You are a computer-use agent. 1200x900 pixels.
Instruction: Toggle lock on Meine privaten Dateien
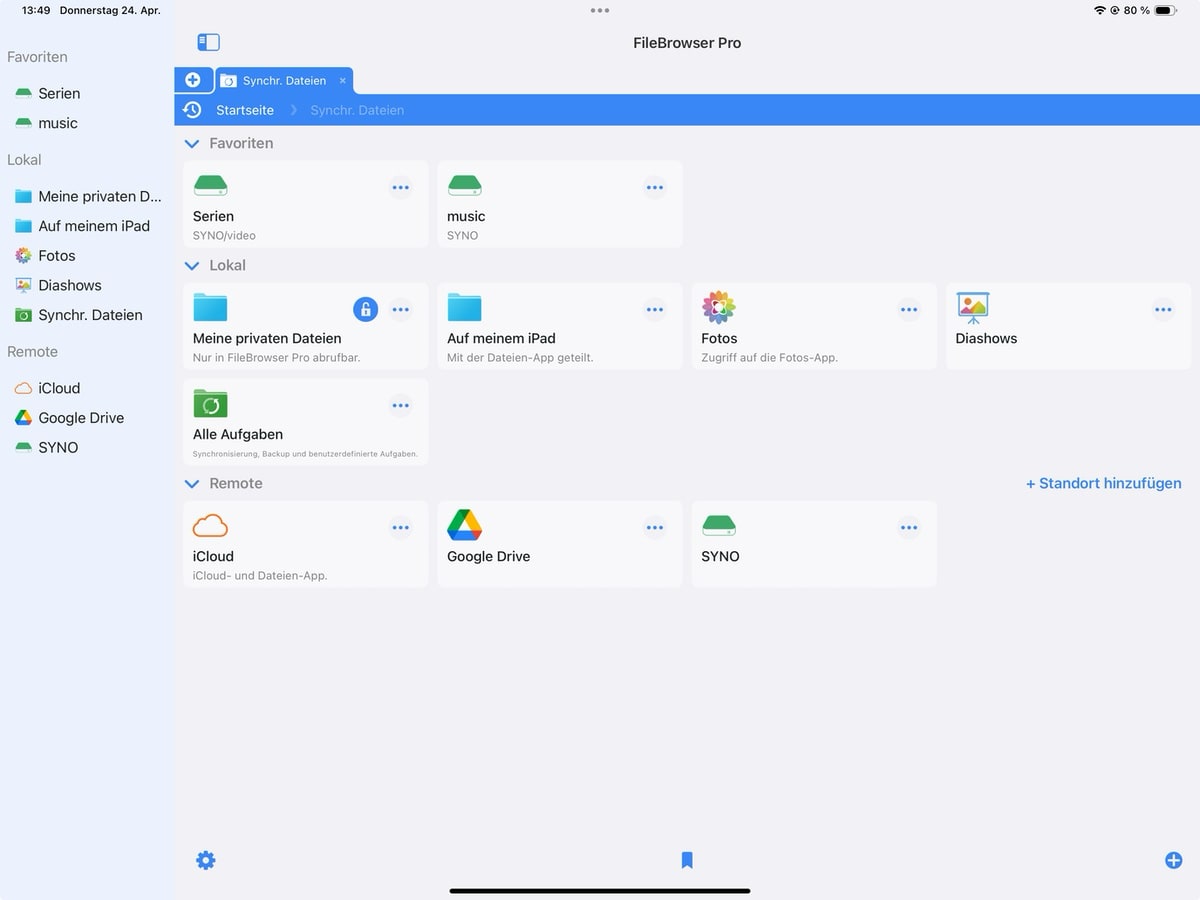coord(366,309)
